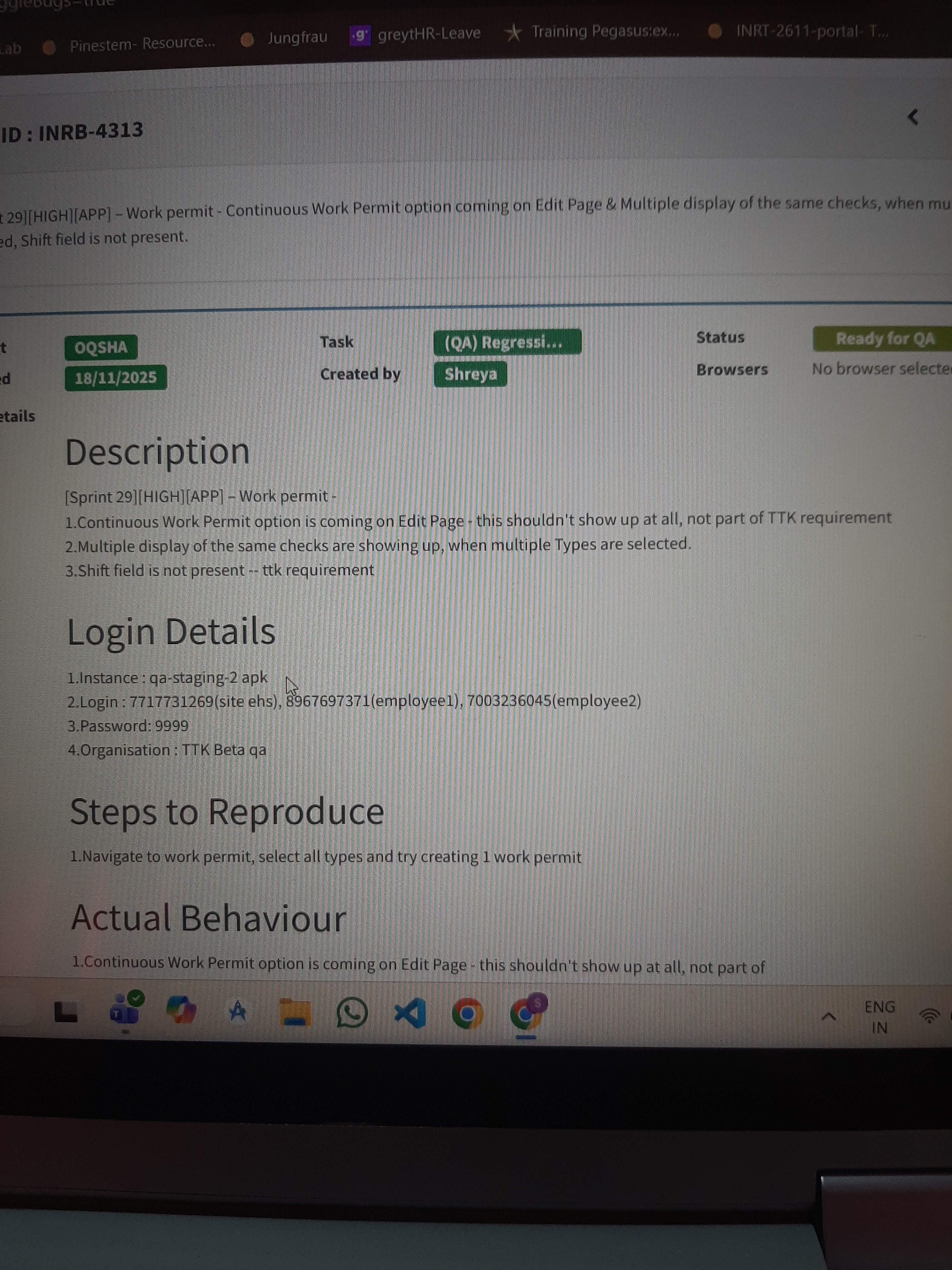Click the Wi-Fi network tray icon

929,1016
